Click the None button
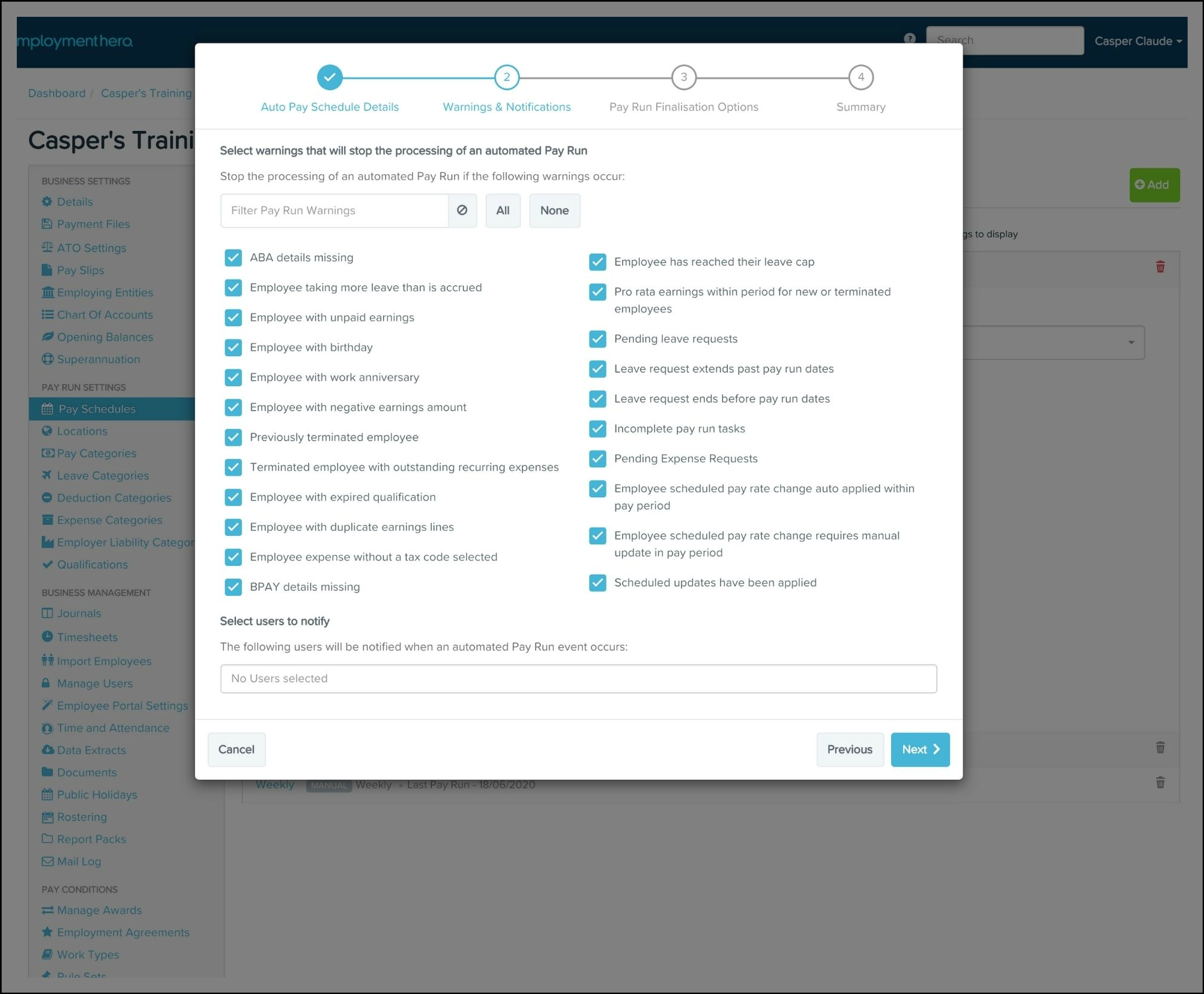1204x994 pixels. 554,210
